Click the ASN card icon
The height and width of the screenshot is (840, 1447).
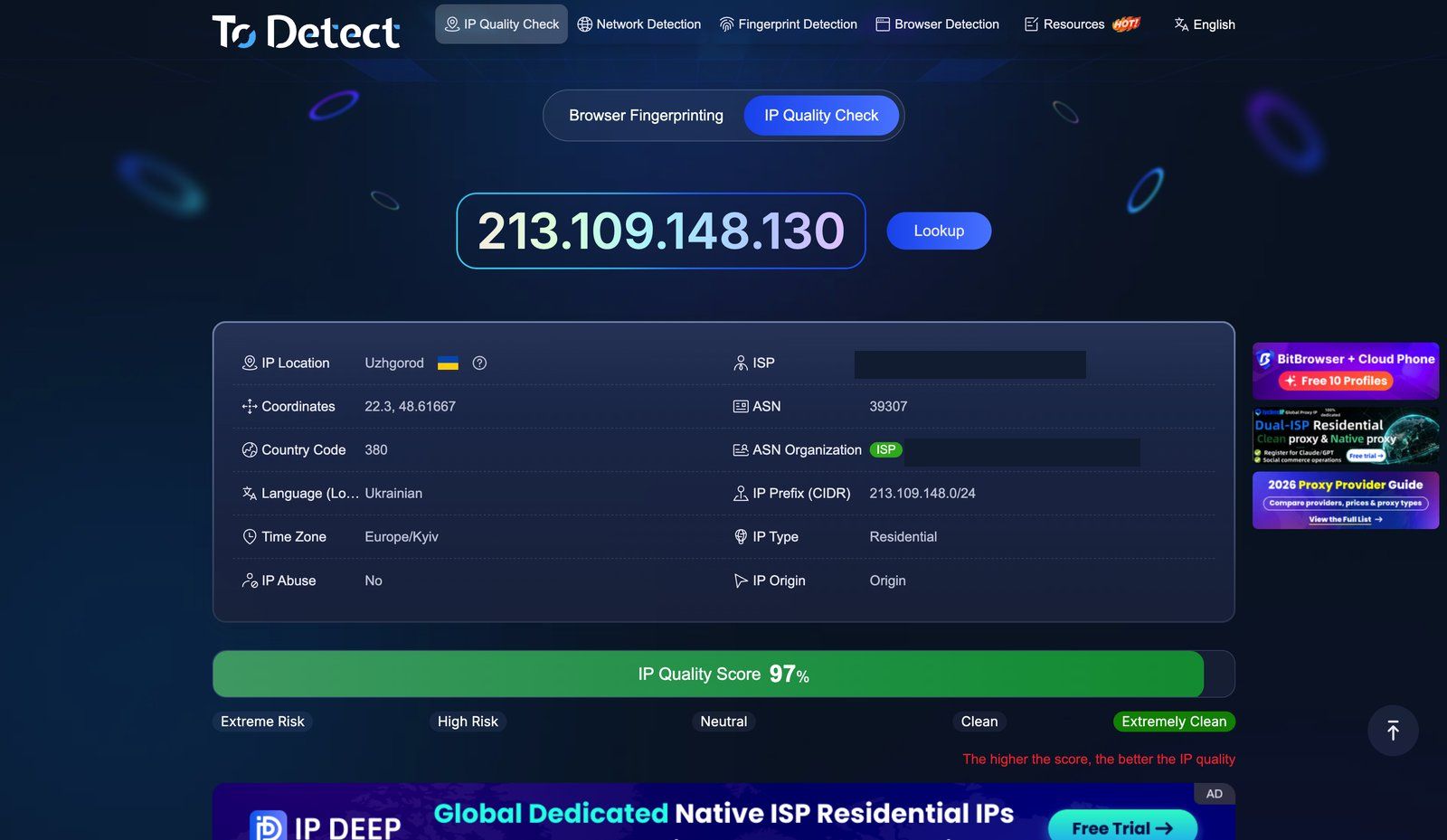pos(741,407)
